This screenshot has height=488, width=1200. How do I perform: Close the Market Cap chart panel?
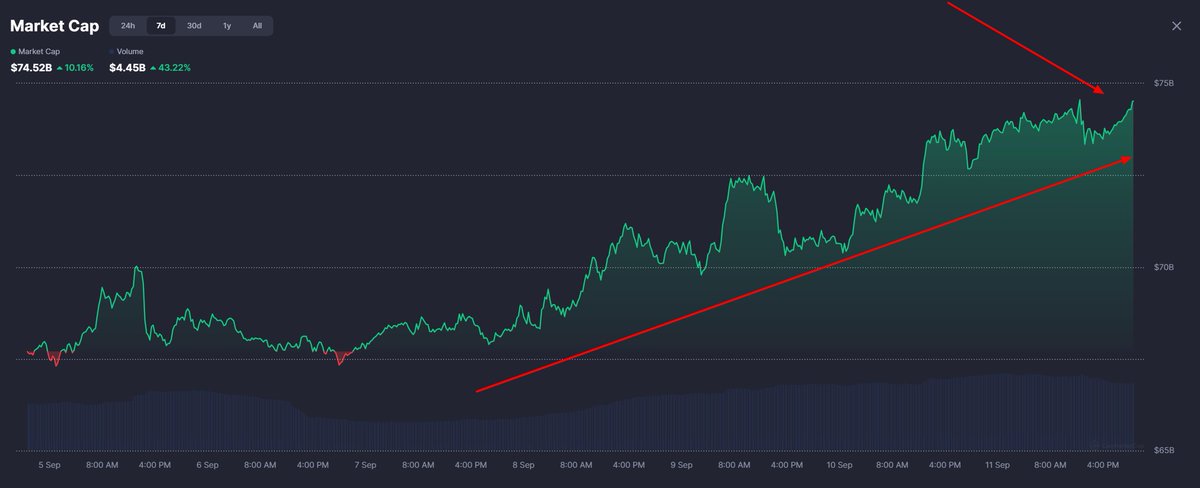point(1176,26)
